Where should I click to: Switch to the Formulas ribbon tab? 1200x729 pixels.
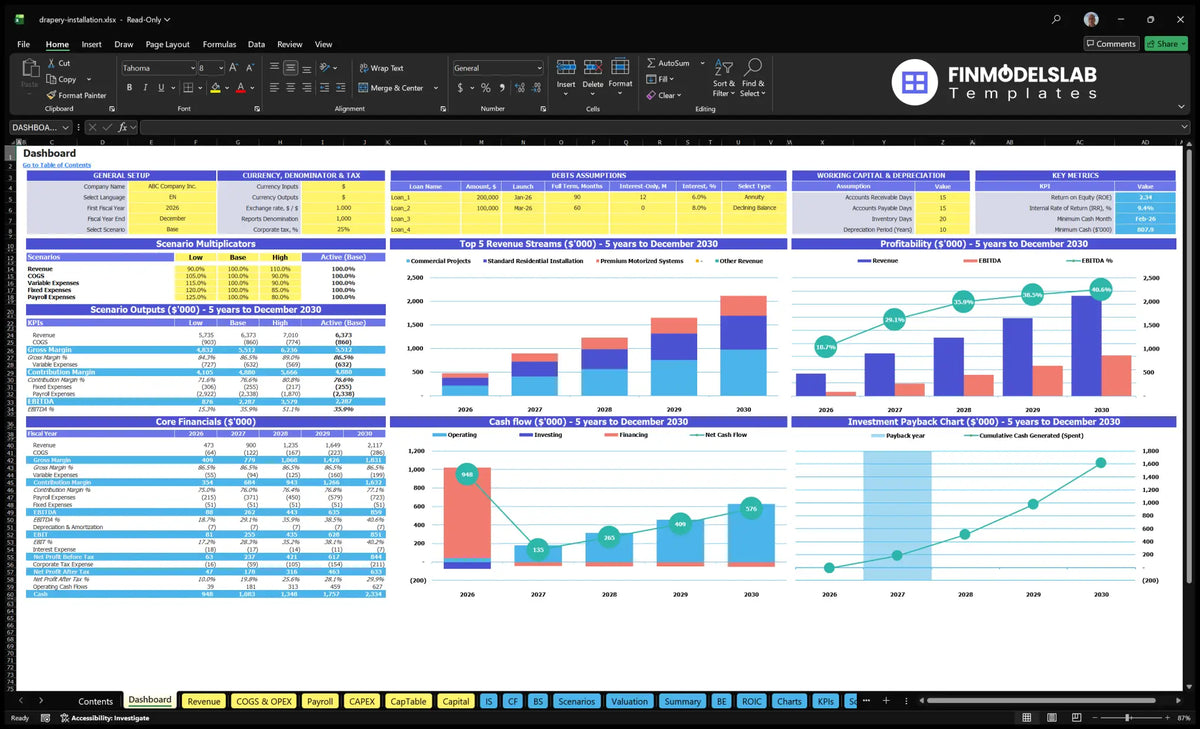[x=219, y=44]
